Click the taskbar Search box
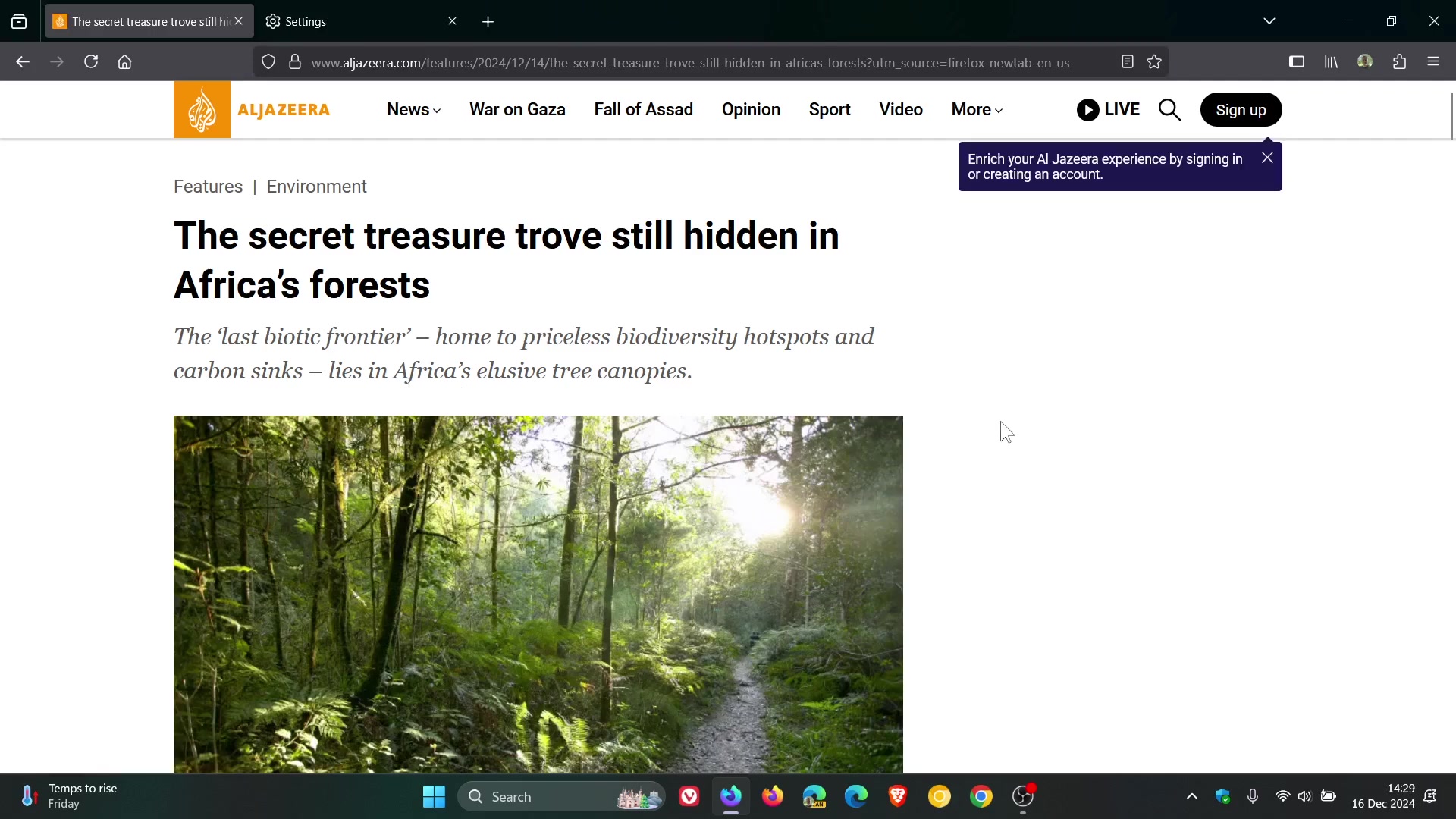Viewport: 1456px width, 819px height. pyautogui.click(x=561, y=797)
